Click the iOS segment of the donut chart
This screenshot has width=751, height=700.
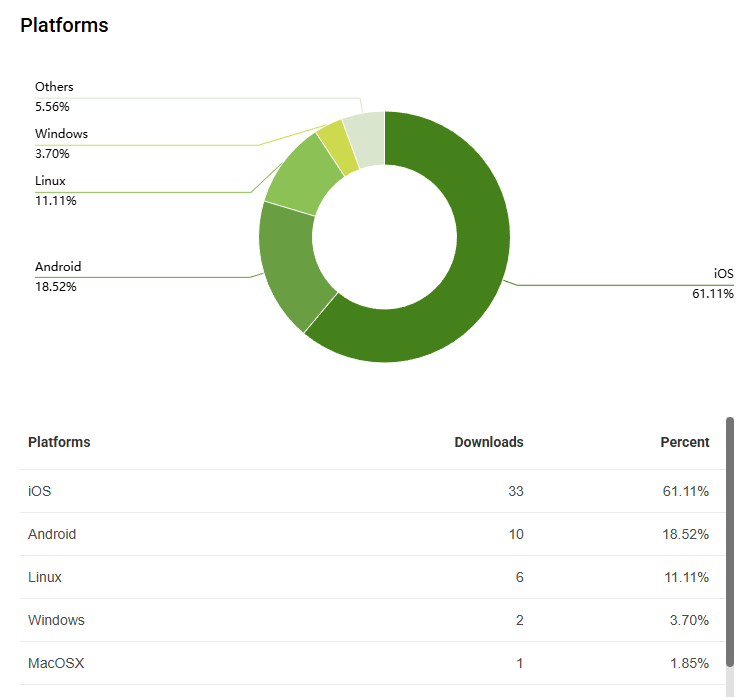470,260
